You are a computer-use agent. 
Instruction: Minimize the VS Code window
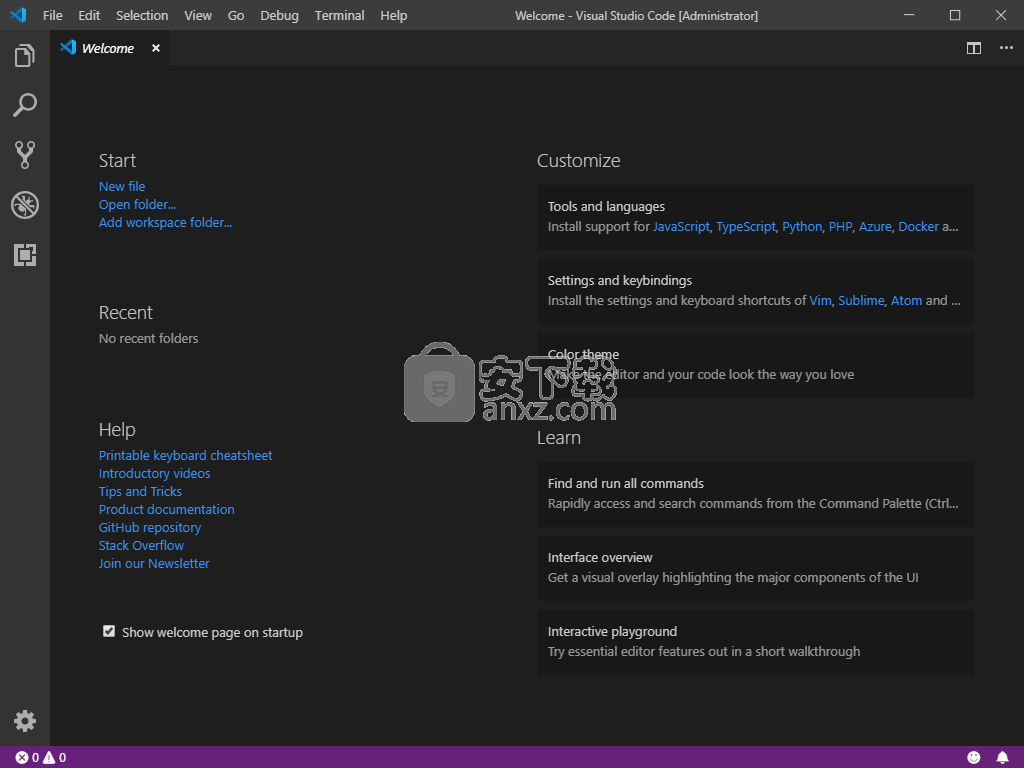pyautogui.click(x=909, y=15)
